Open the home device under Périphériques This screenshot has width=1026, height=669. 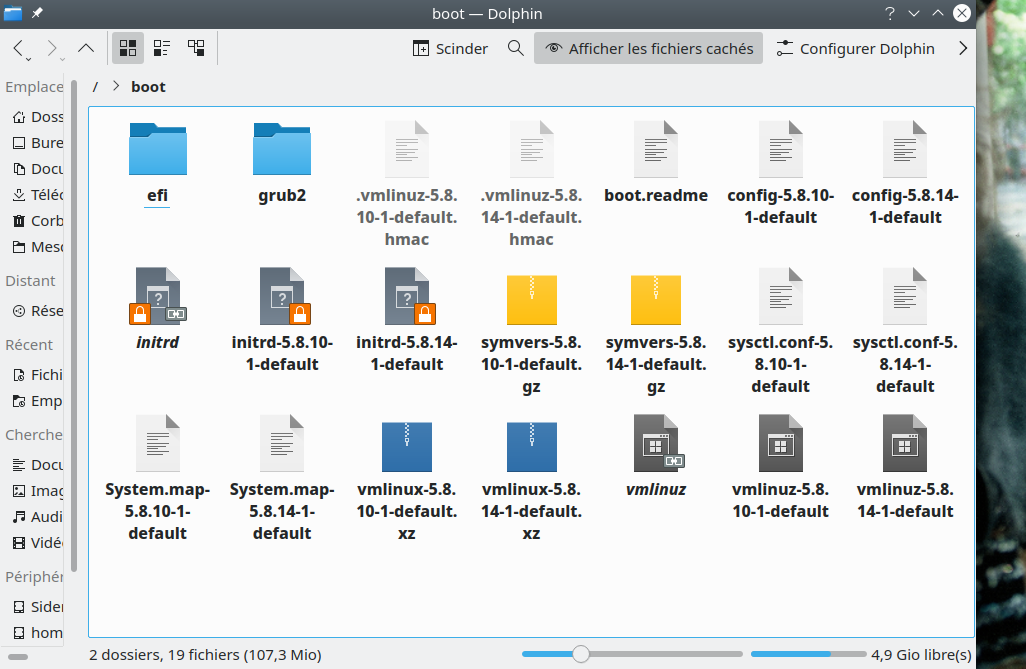coord(37,633)
